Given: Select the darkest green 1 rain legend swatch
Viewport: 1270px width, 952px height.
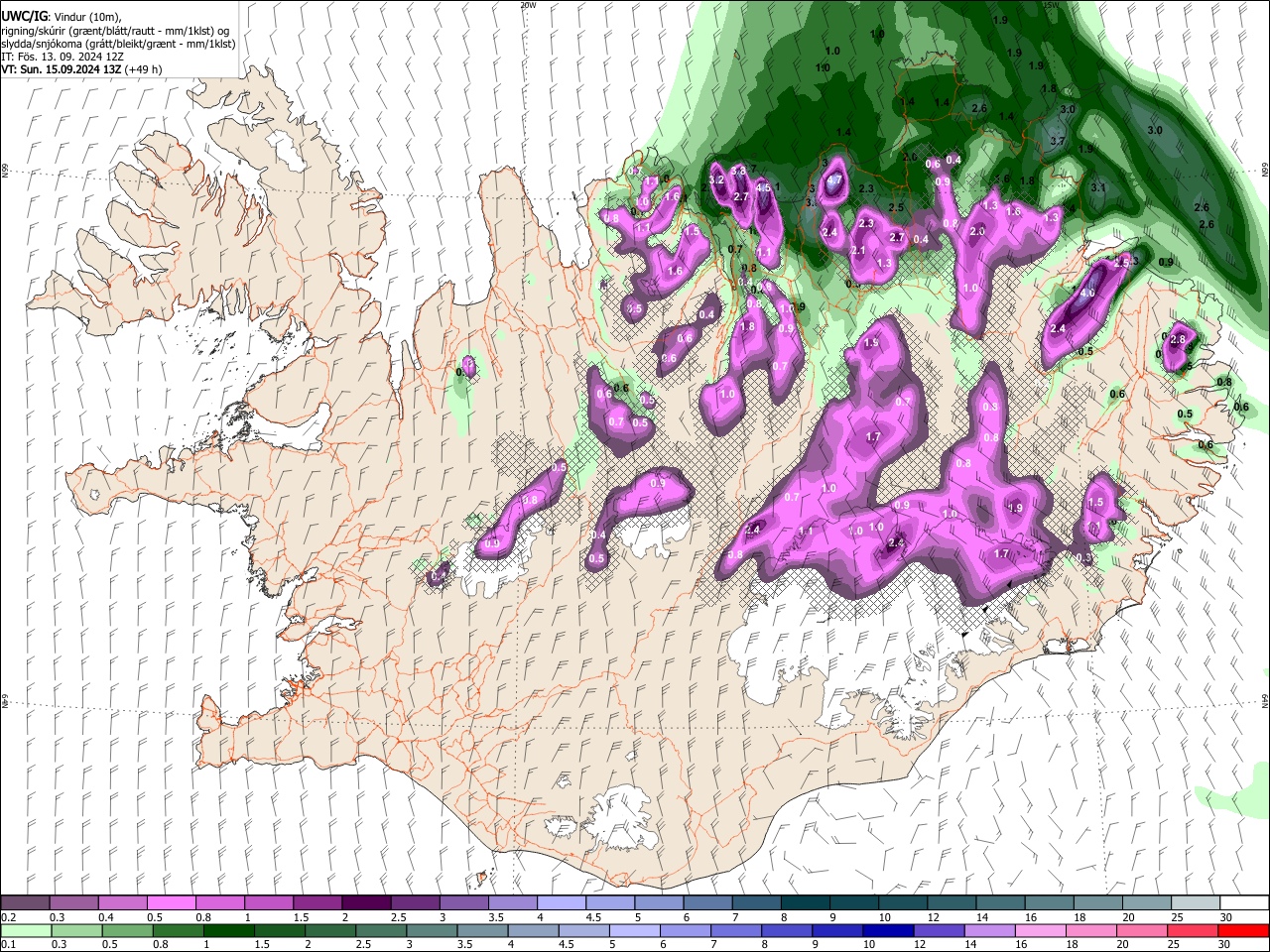Looking at the screenshot, I should pyautogui.click(x=228, y=930).
